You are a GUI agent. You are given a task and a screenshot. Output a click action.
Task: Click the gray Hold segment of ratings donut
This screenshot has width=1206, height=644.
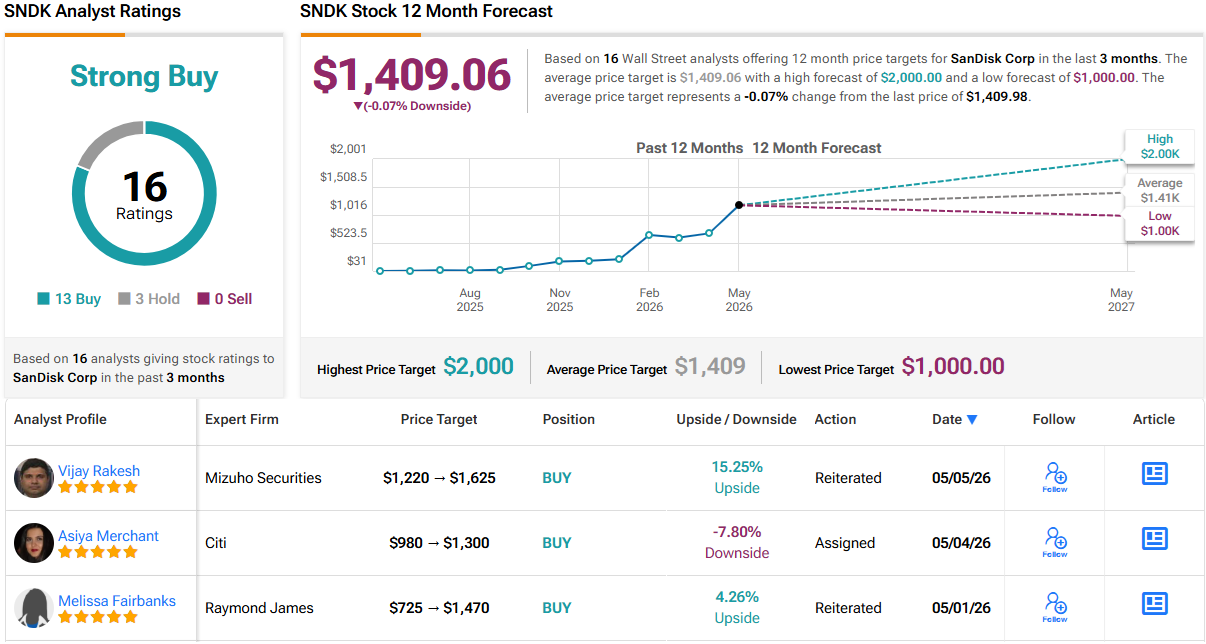point(103,141)
